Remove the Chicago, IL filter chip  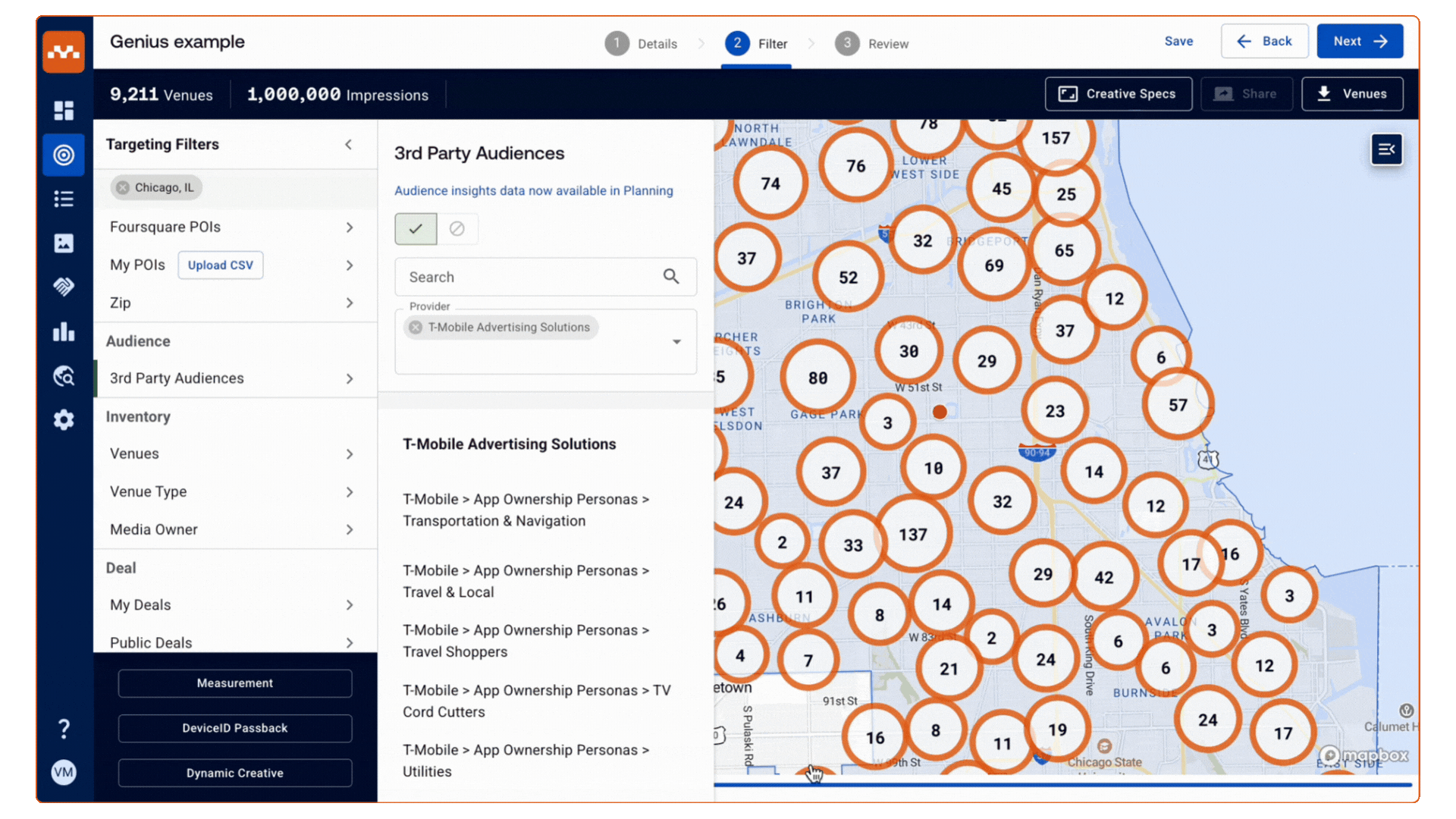[123, 187]
